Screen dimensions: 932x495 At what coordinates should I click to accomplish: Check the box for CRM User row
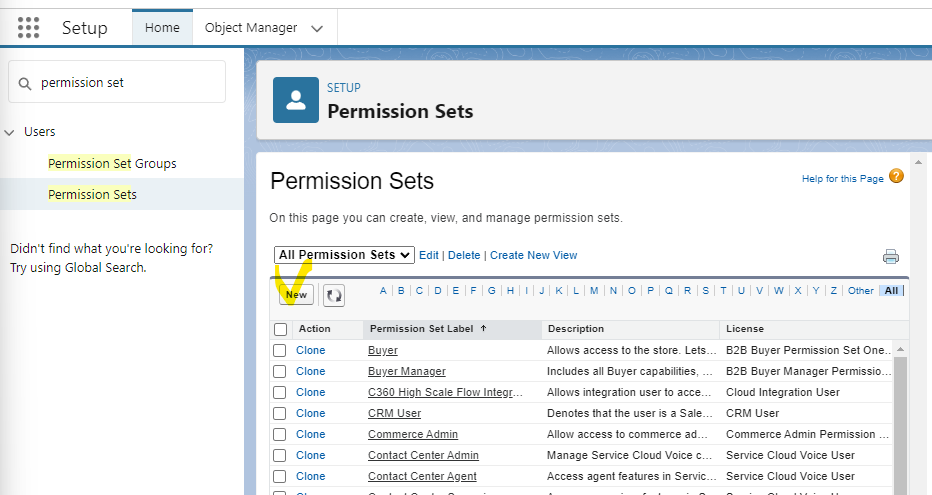coord(280,413)
